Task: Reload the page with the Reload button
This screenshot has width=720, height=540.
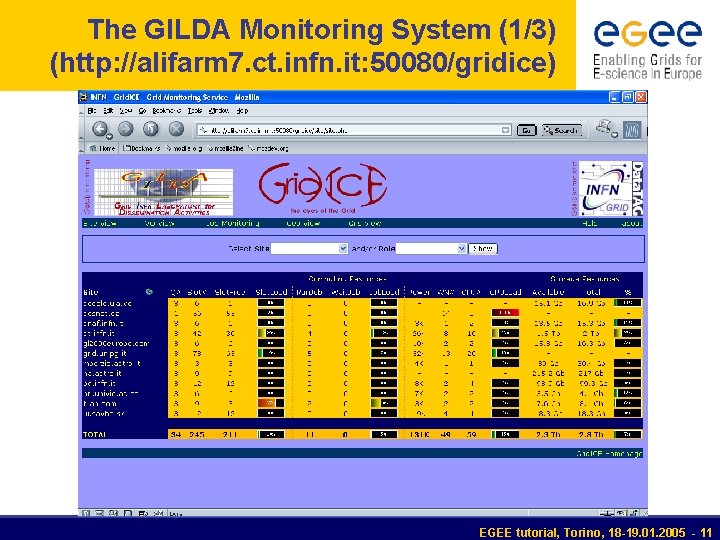Action: 151,129
